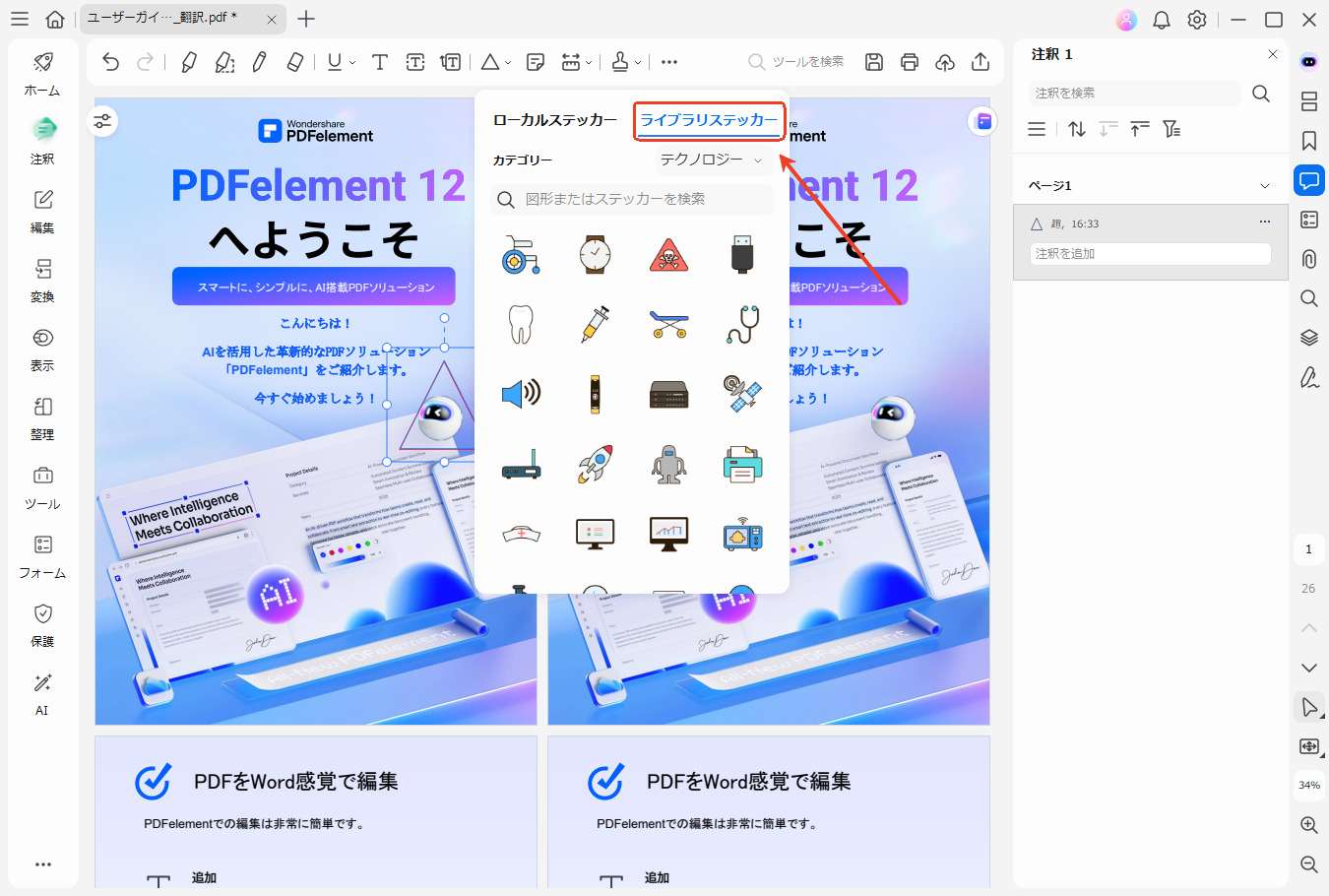
Task: Open the stamp tool
Action: [621, 61]
